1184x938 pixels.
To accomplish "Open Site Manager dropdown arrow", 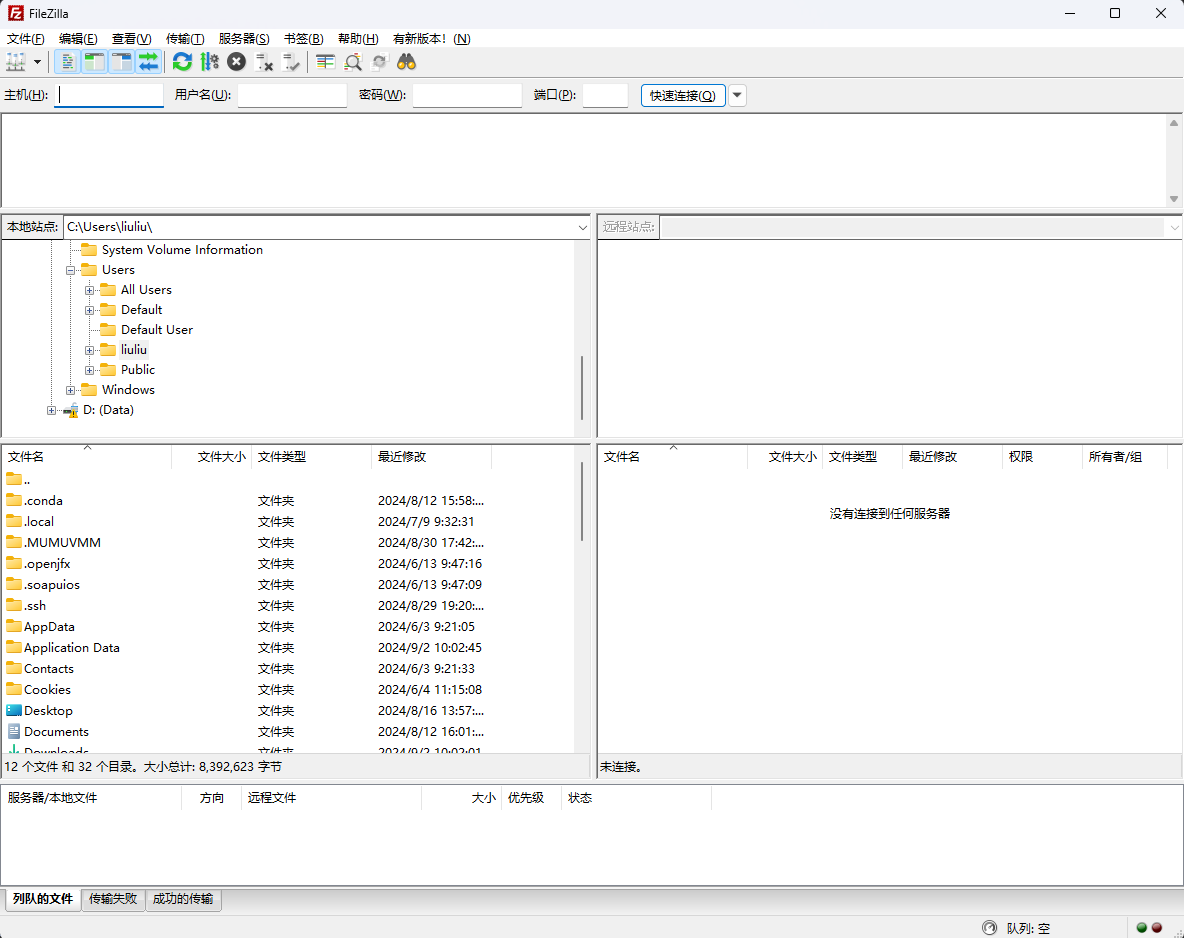I will [x=37, y=62].
